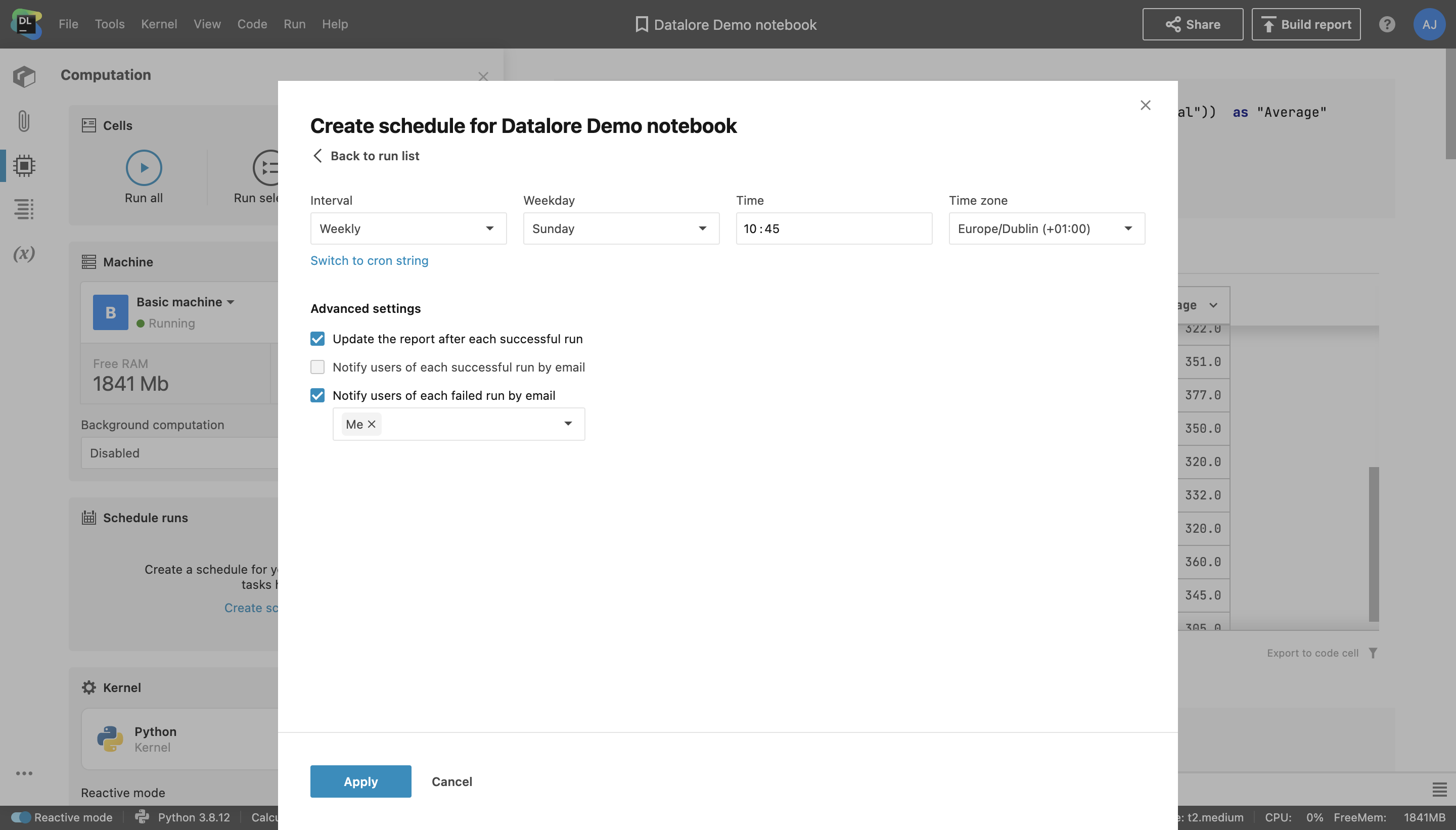
Task: Click the three-dots more icon in sidebar
Action: coord(24,773)
